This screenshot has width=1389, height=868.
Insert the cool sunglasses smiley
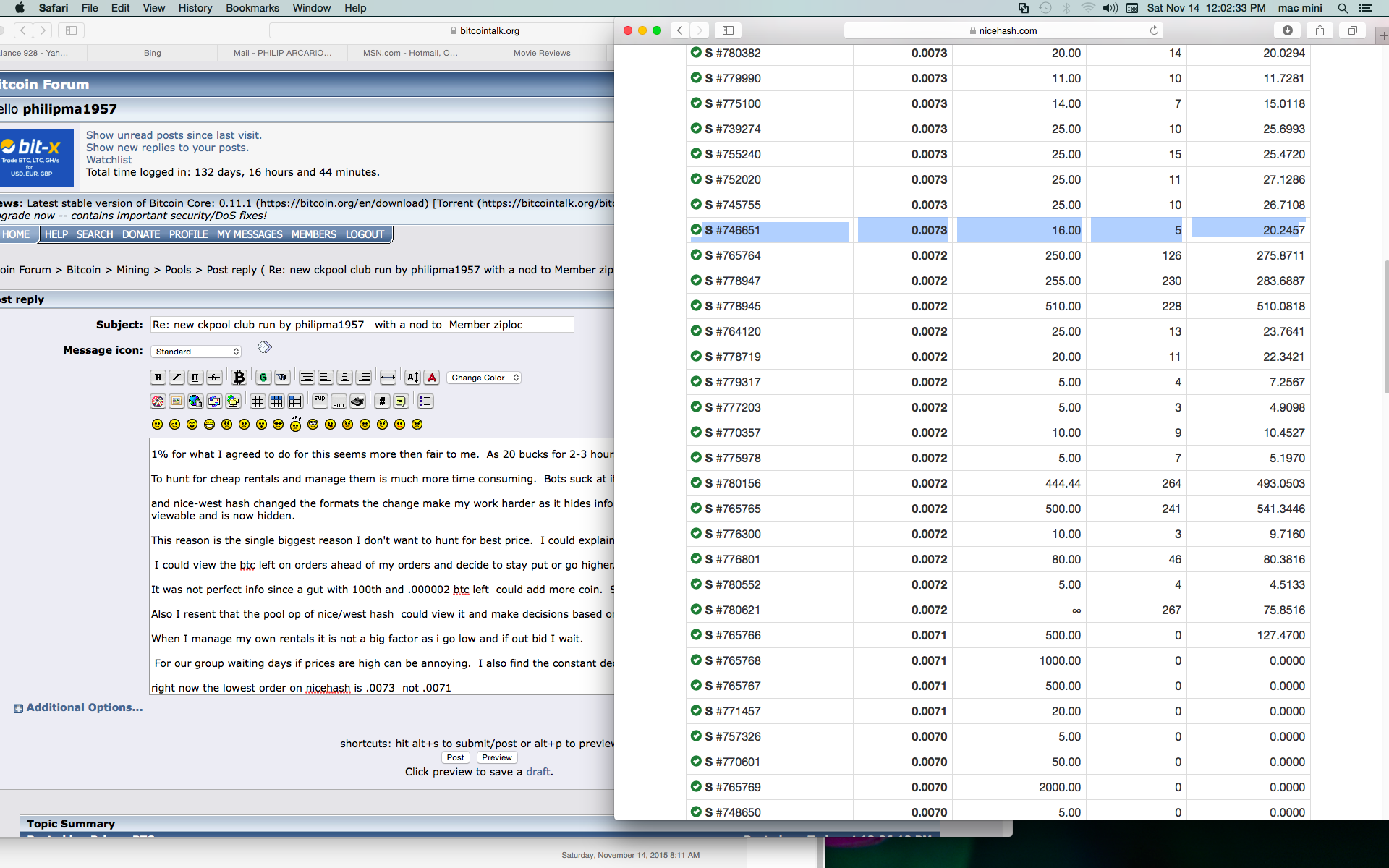pyautogui.click(x=279, y=425)
